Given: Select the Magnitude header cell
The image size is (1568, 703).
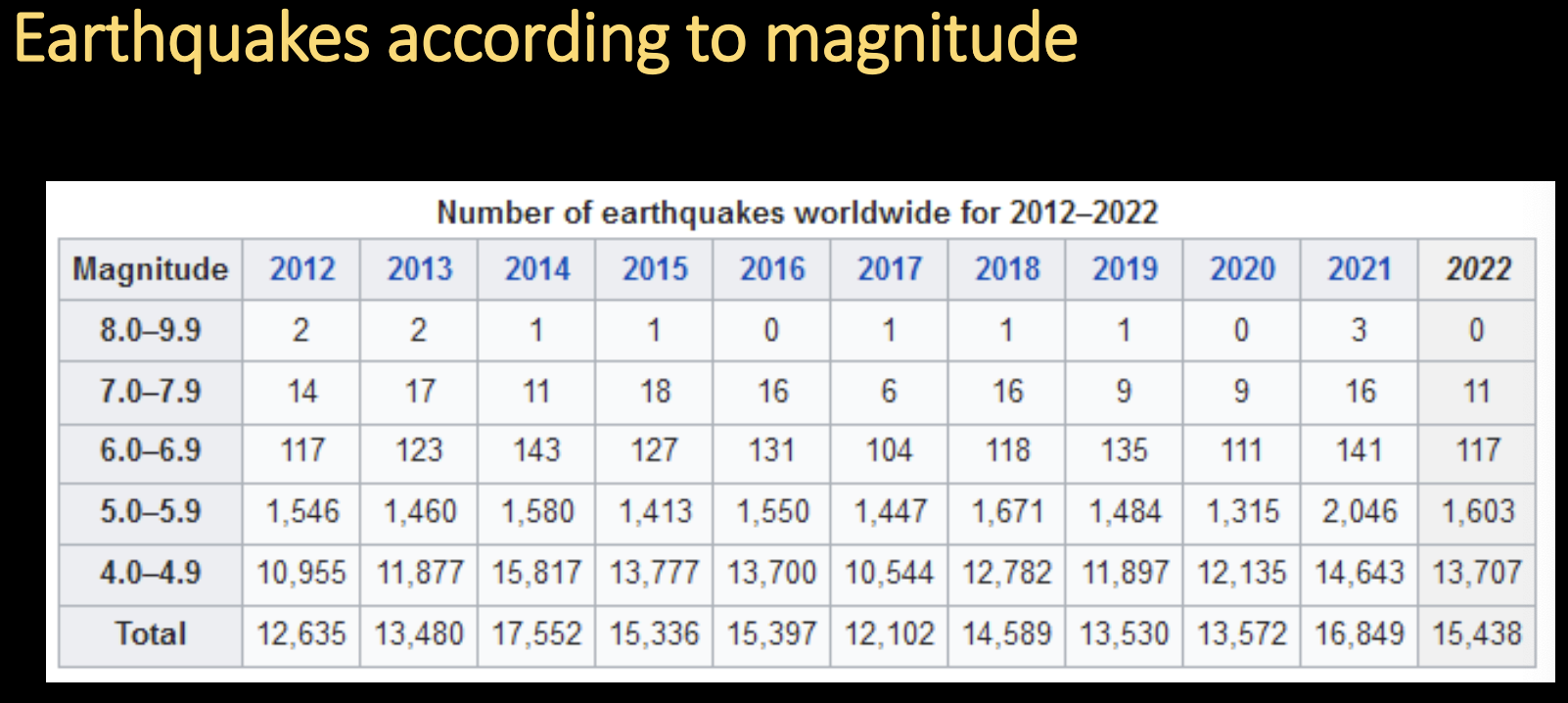Looking at the screenshot, I should click(x=151, y=269).
